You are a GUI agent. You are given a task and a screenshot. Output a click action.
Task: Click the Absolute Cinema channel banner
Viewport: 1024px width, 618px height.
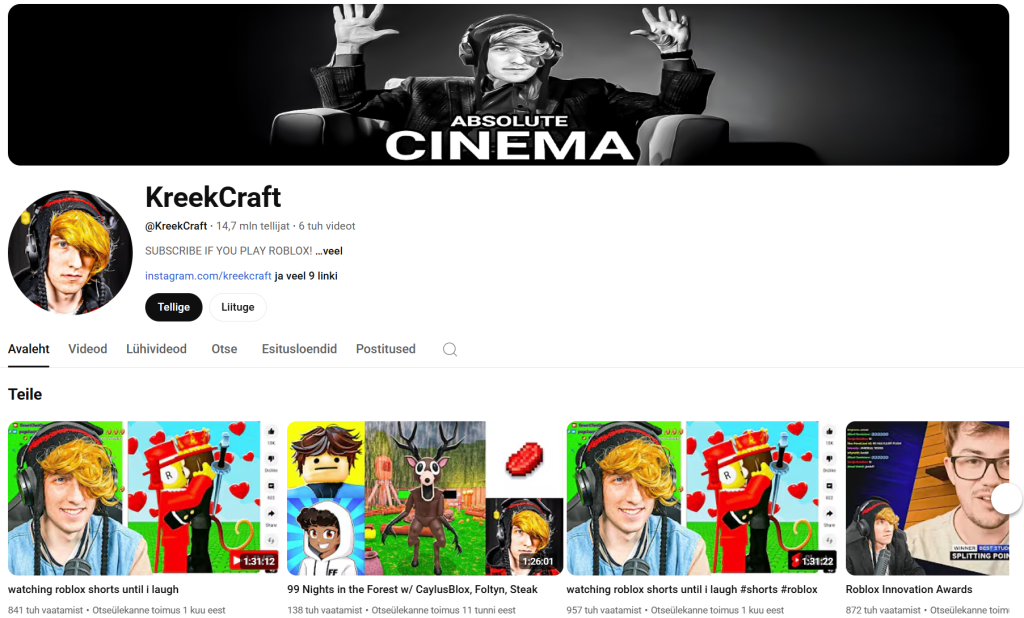point(508,85)
